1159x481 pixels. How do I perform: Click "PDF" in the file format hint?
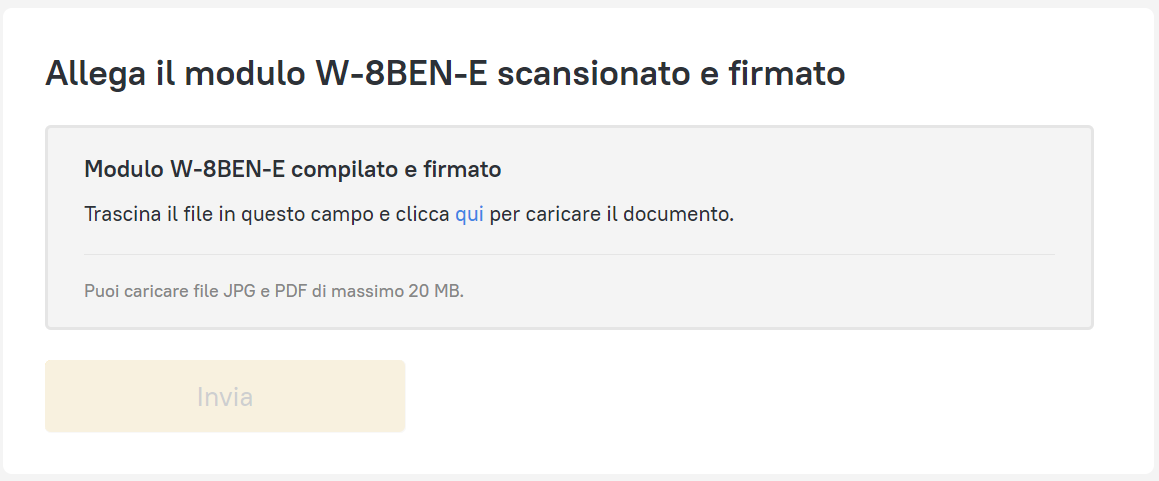(x=290, y=292)
